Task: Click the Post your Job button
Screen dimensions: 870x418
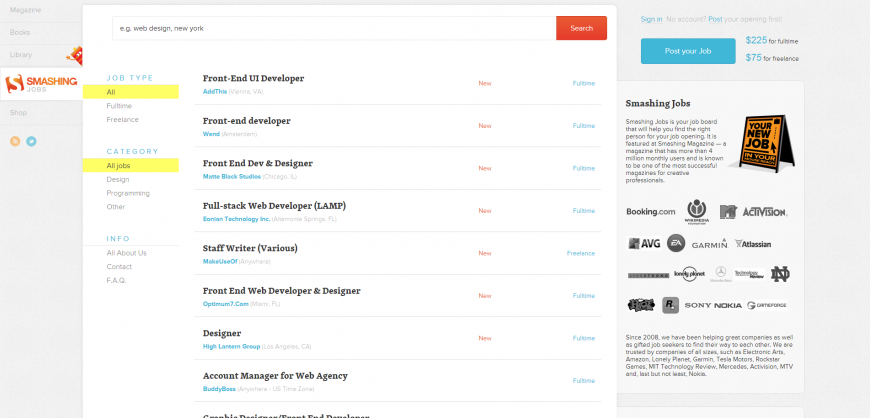Action: point(688,51)
